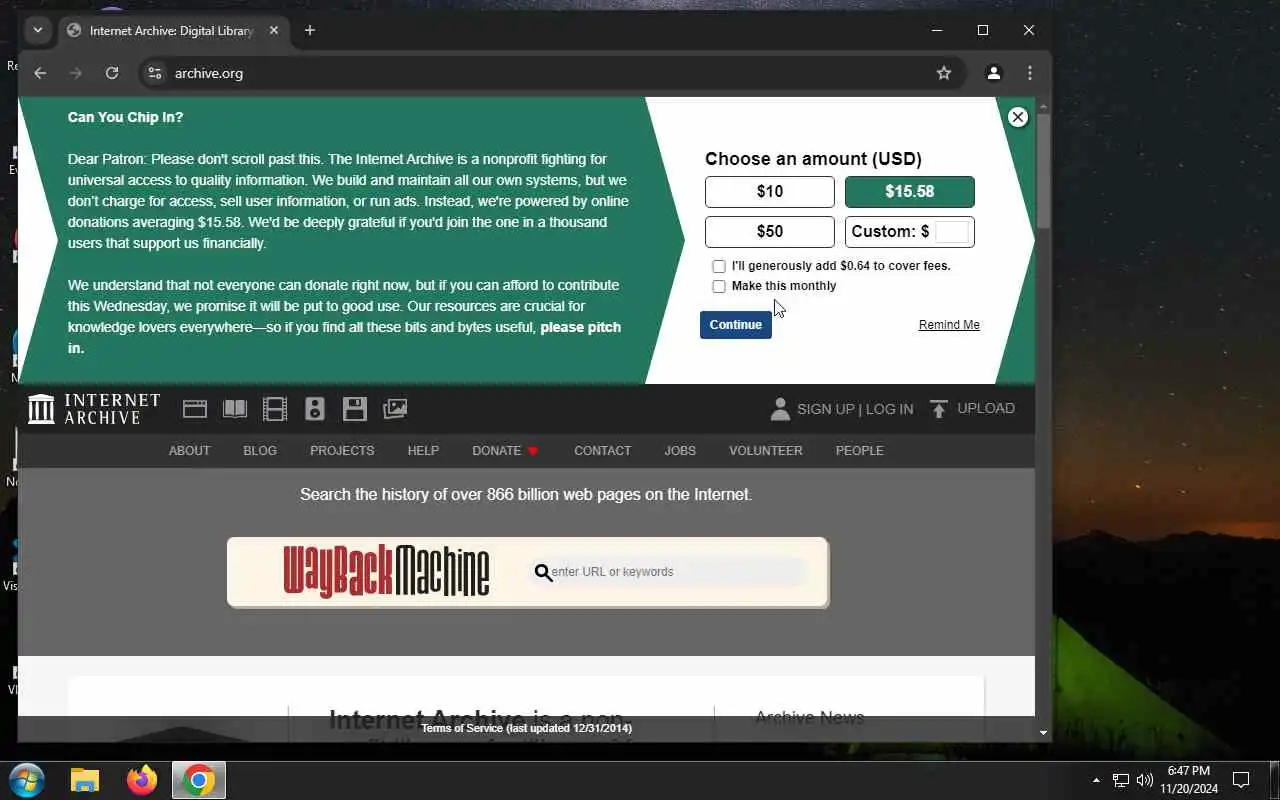This screenshot has height=800, width=1280.
Task: Go back to the previous page
Action: pyautogui.click(x=40, y=73)
